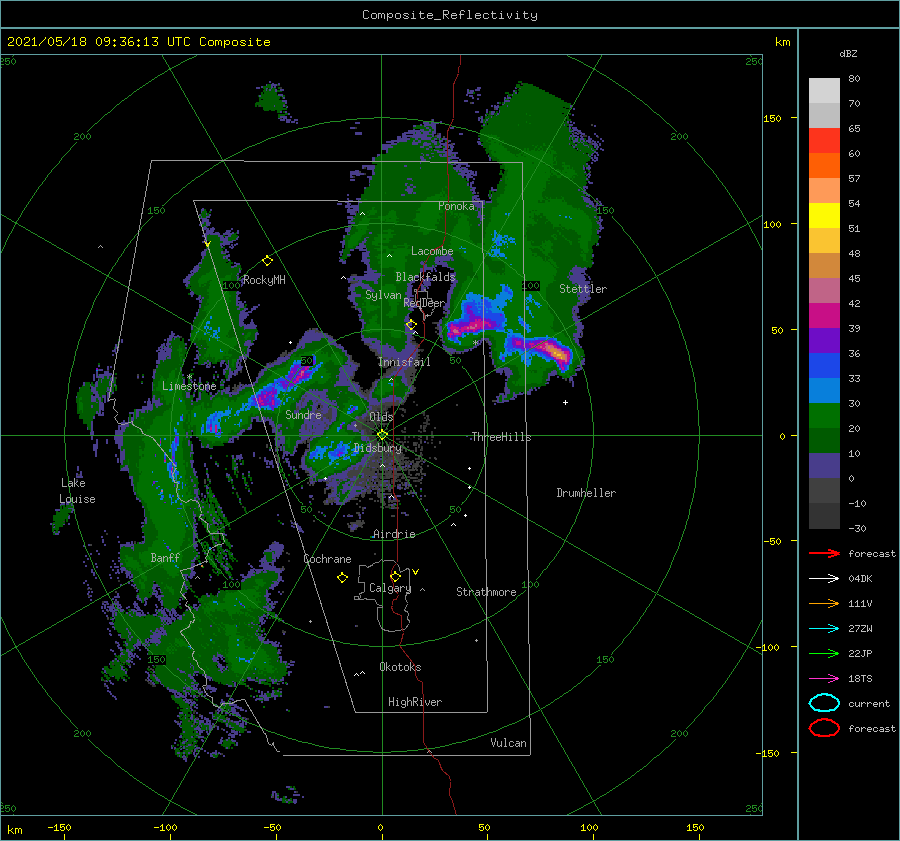This screenshot has width=900, height=841.
Task: Select the orange 111V arrow legend entry
Action: pos(824,603)
